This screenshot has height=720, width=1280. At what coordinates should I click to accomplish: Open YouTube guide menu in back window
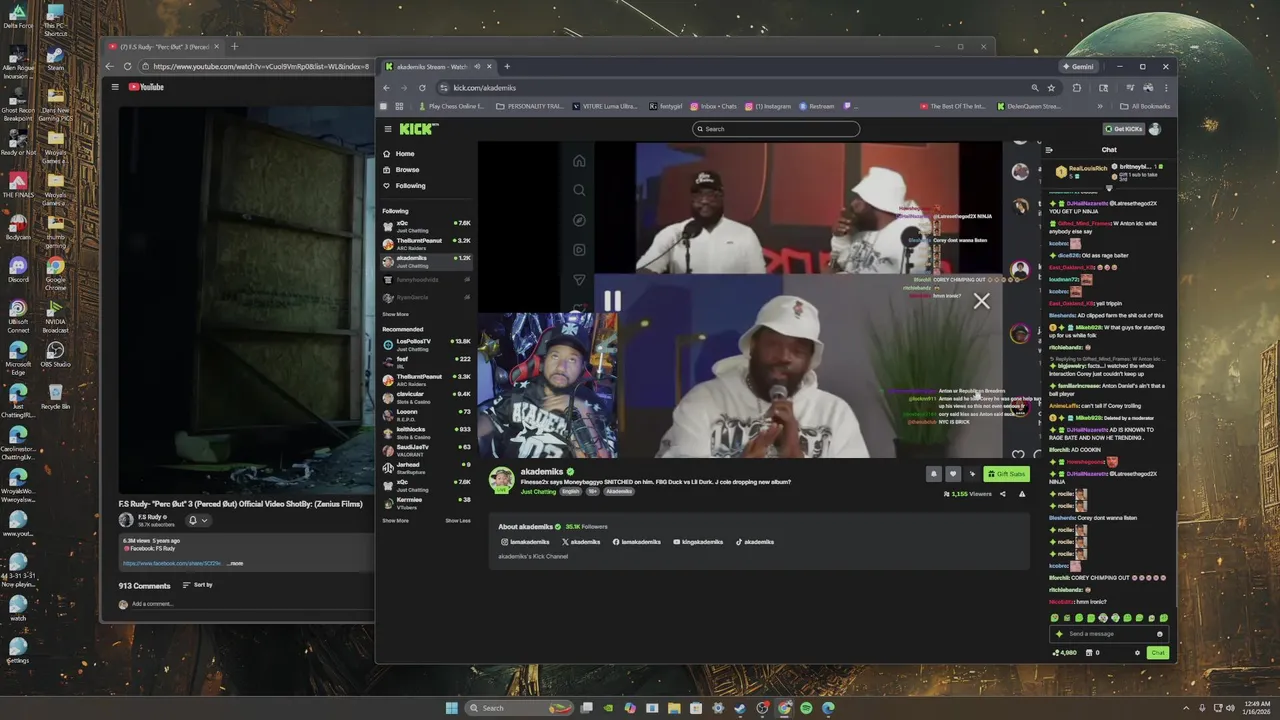tap(115, 87)
